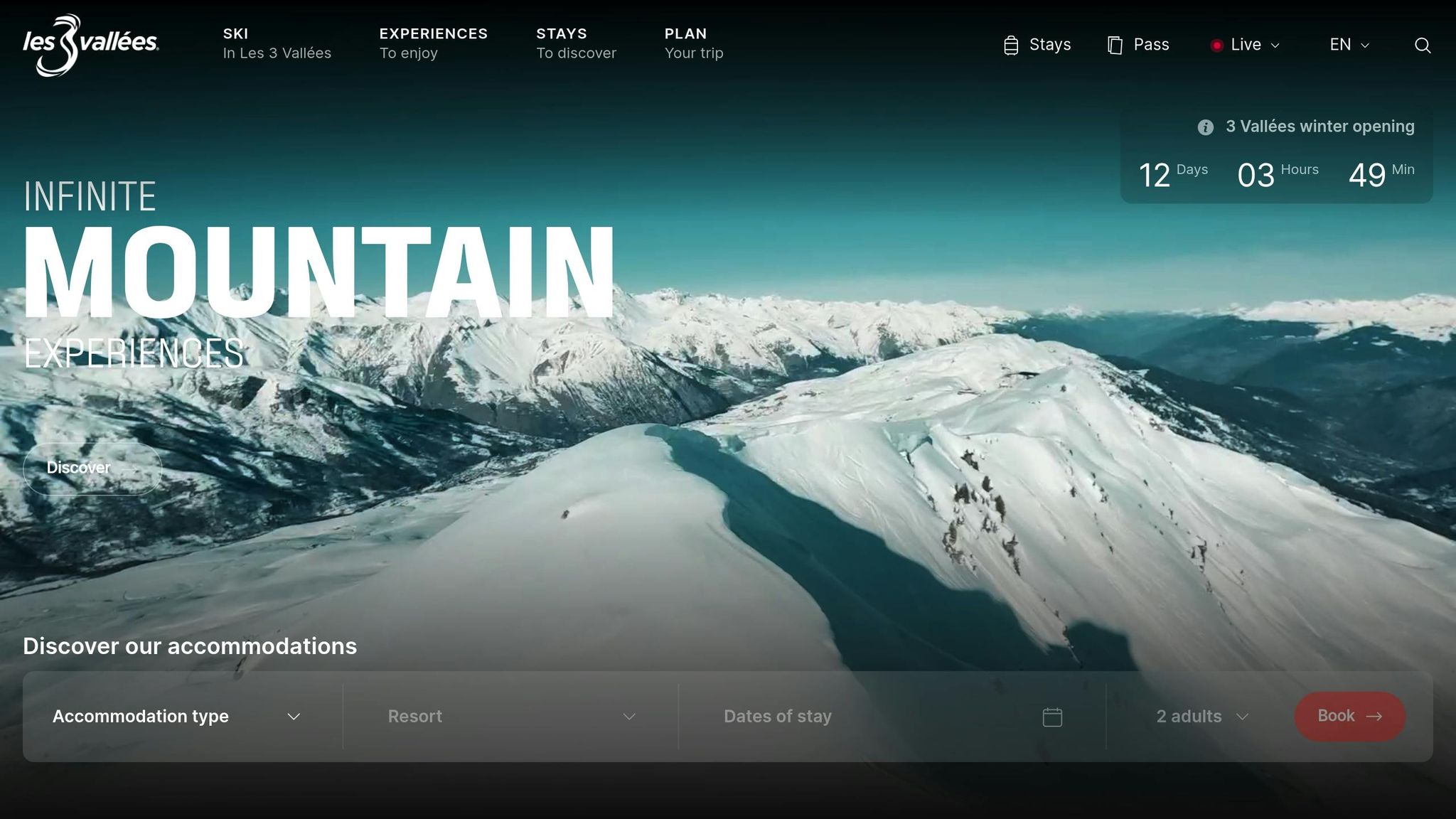Change guest count via the 2 adults selector
1456x819 pixels.
click(1200, 716)
